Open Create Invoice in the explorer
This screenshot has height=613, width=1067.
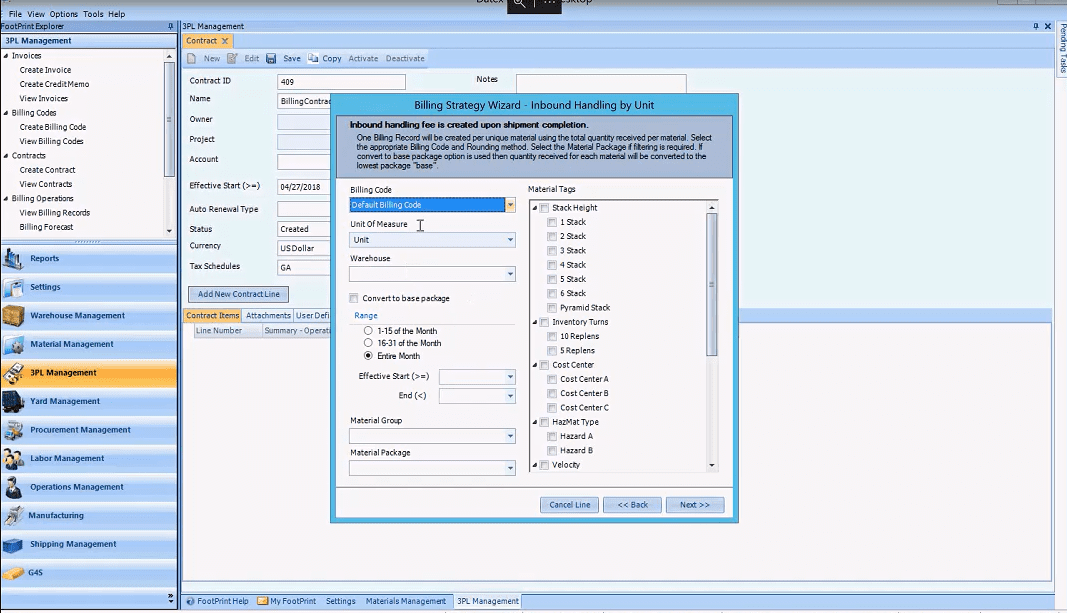click(x=45, y=70)
